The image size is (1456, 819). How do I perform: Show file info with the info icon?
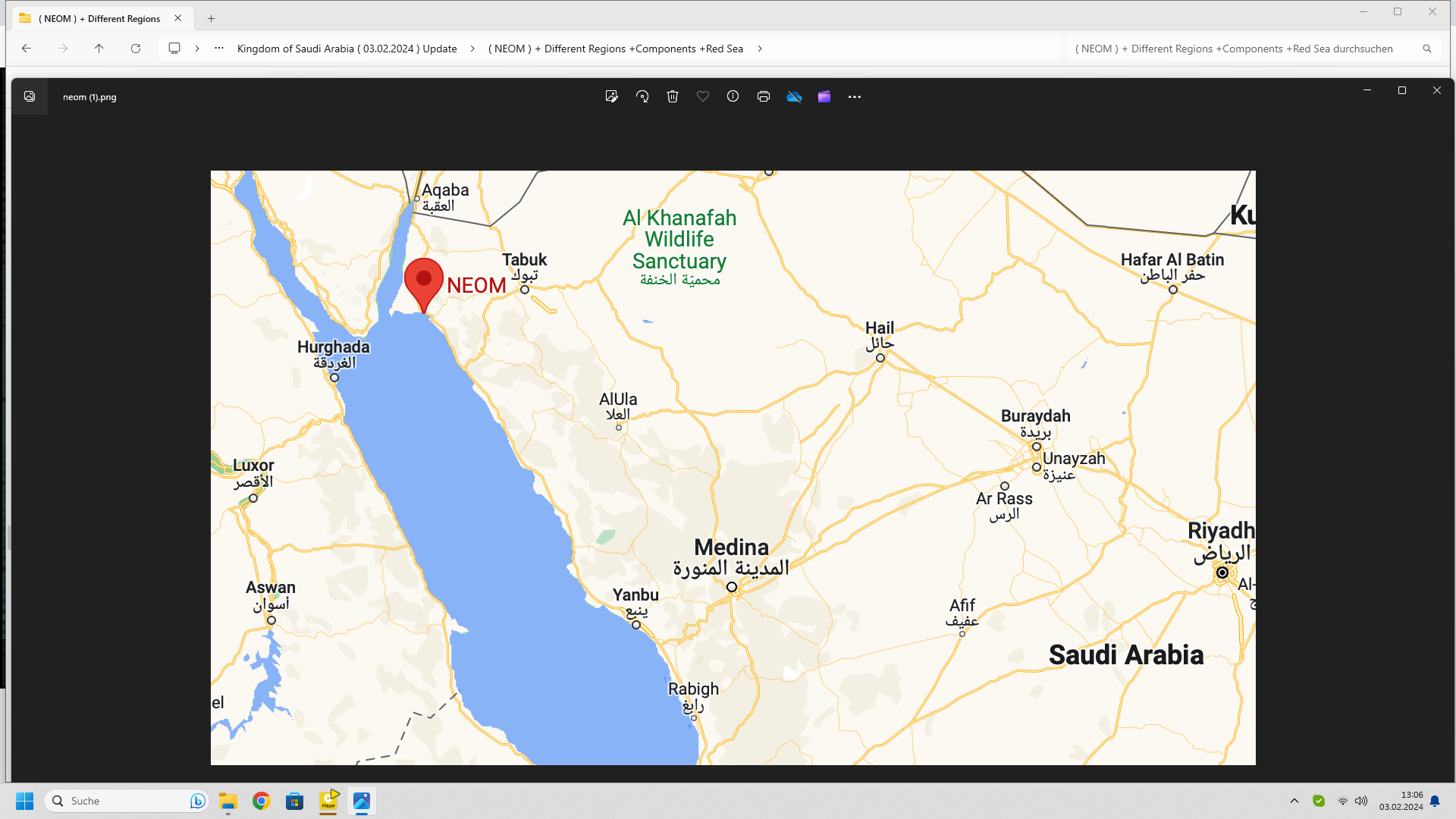(733, 96)
